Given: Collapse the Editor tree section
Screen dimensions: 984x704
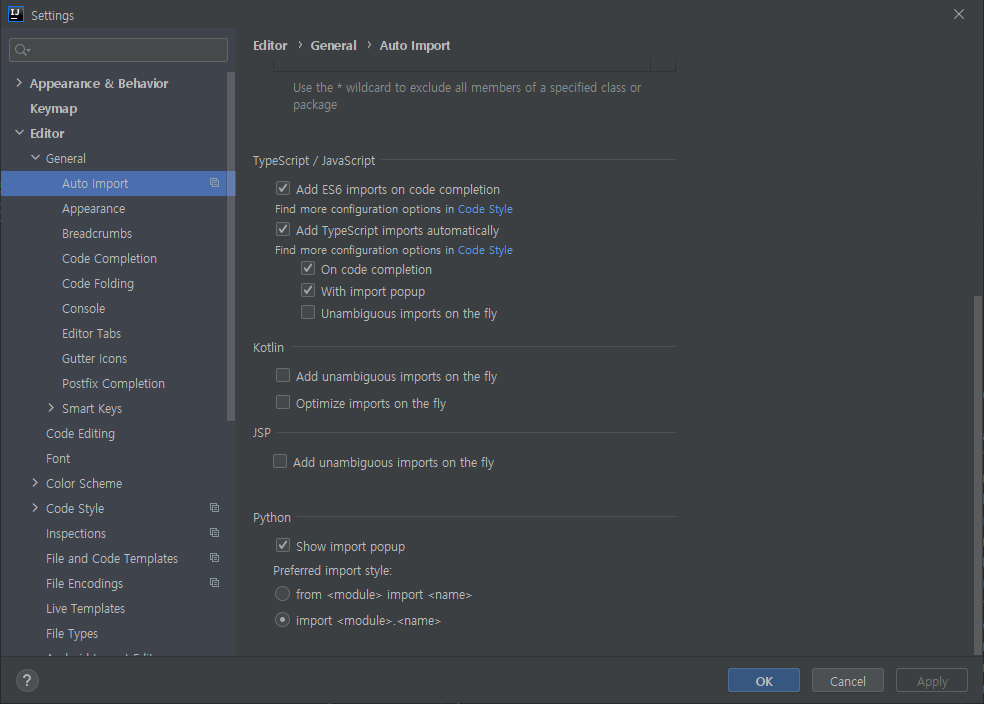Looking at the screenshot, I should coord(19,133).
